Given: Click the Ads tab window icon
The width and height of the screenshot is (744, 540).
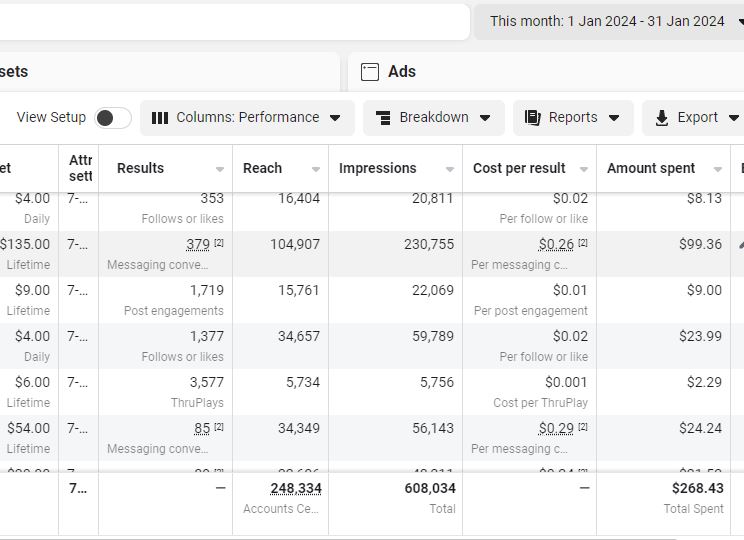Looking at the screenshot, I should [370, 72].
